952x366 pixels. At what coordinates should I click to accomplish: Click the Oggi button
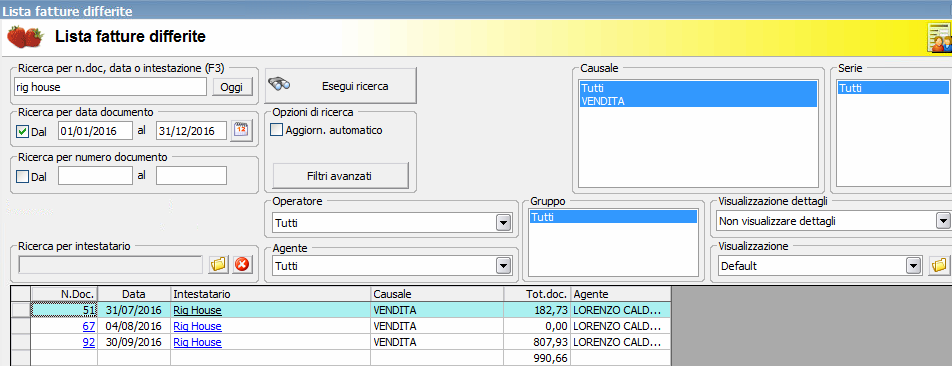231,87
